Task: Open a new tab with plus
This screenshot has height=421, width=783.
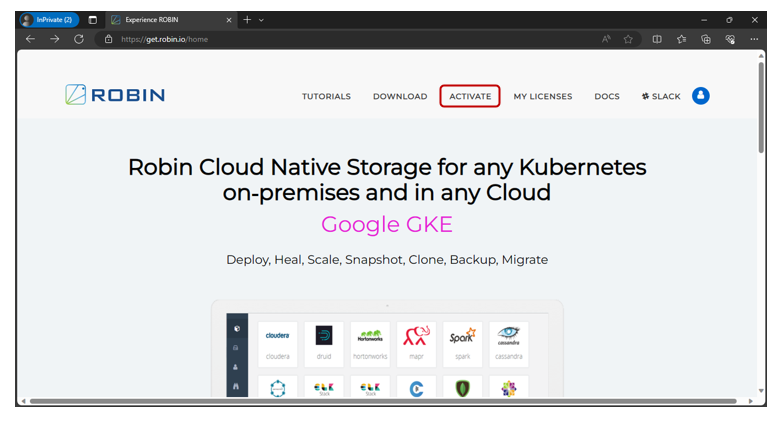Action: (247, 20)
